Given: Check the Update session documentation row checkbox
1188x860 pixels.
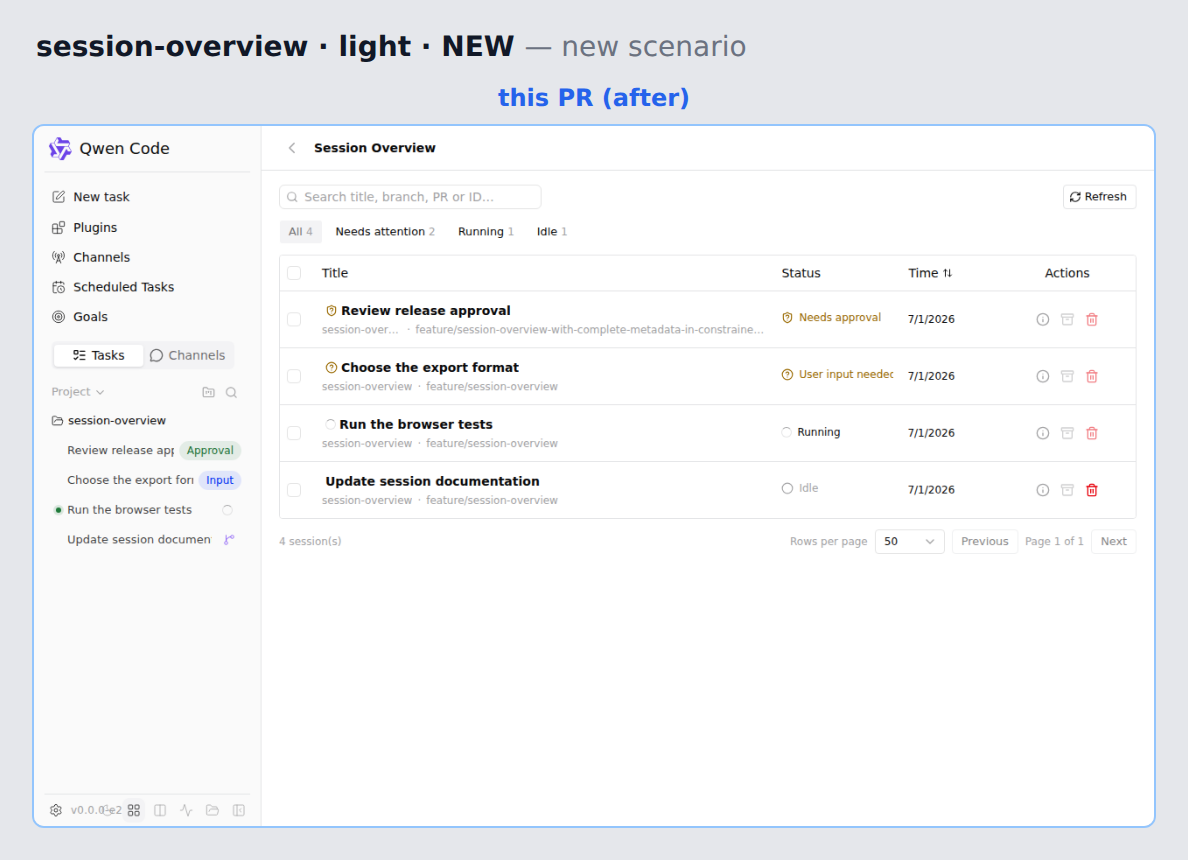Looking at the screenshot, I should (x=294, y=489).
